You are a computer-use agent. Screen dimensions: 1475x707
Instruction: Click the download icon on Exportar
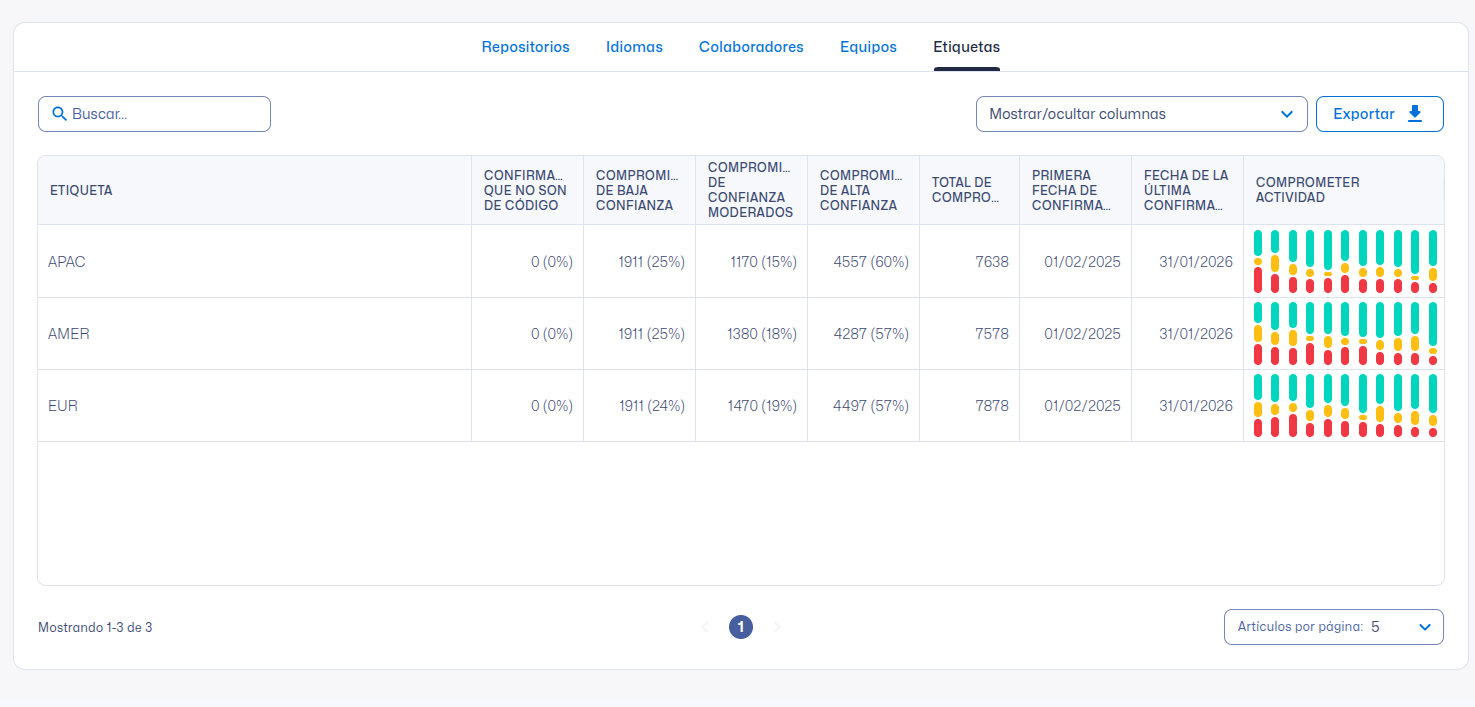[x=1415, y=114]
